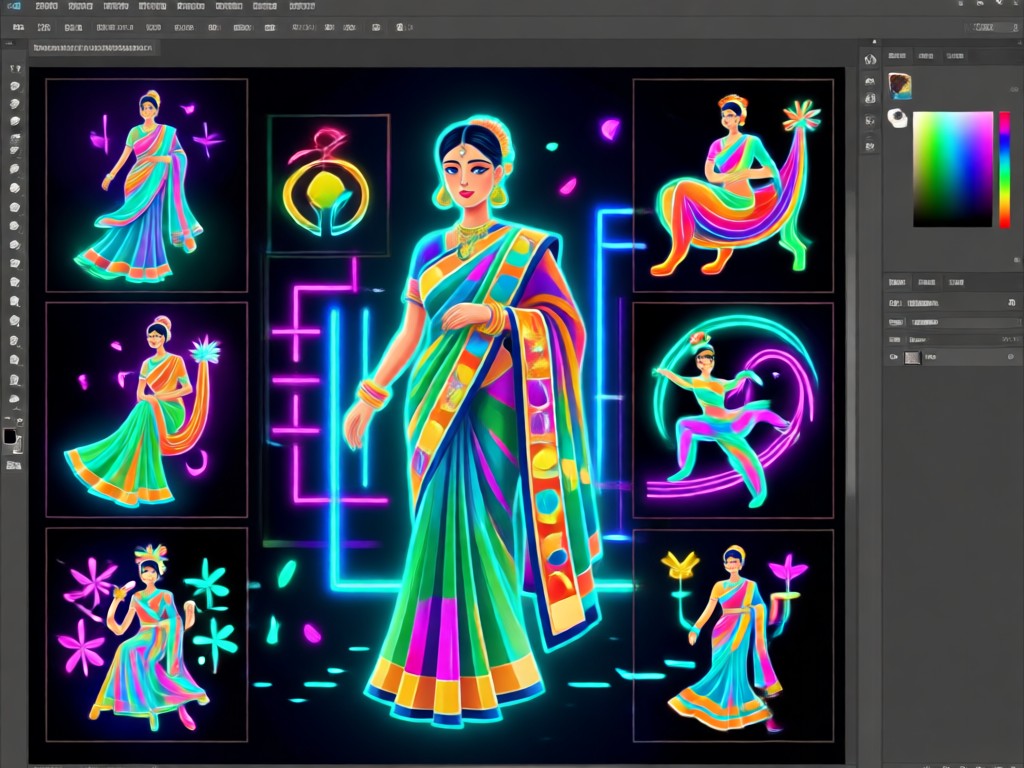Switch to the second tab of the layers panel
The height and width of the screenshot is (768, 1024).
927,282
